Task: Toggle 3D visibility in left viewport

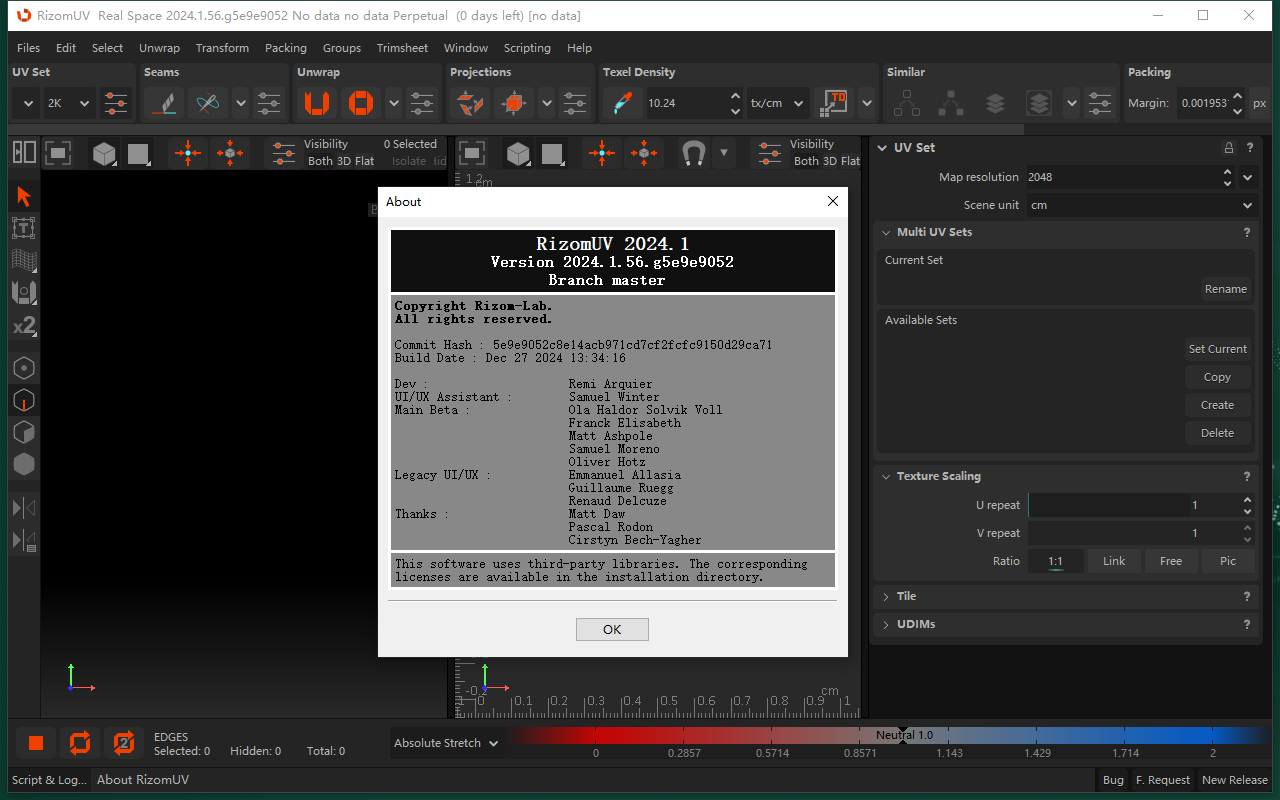Action: pyautogui.click(x=344, y=161)
